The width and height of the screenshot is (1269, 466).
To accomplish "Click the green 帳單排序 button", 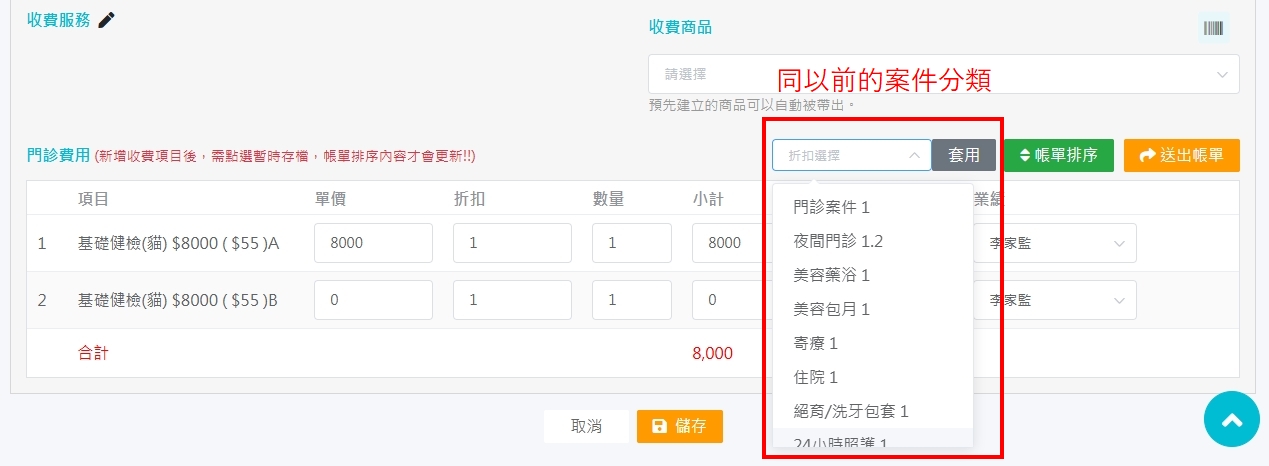I will [1058, 155].
